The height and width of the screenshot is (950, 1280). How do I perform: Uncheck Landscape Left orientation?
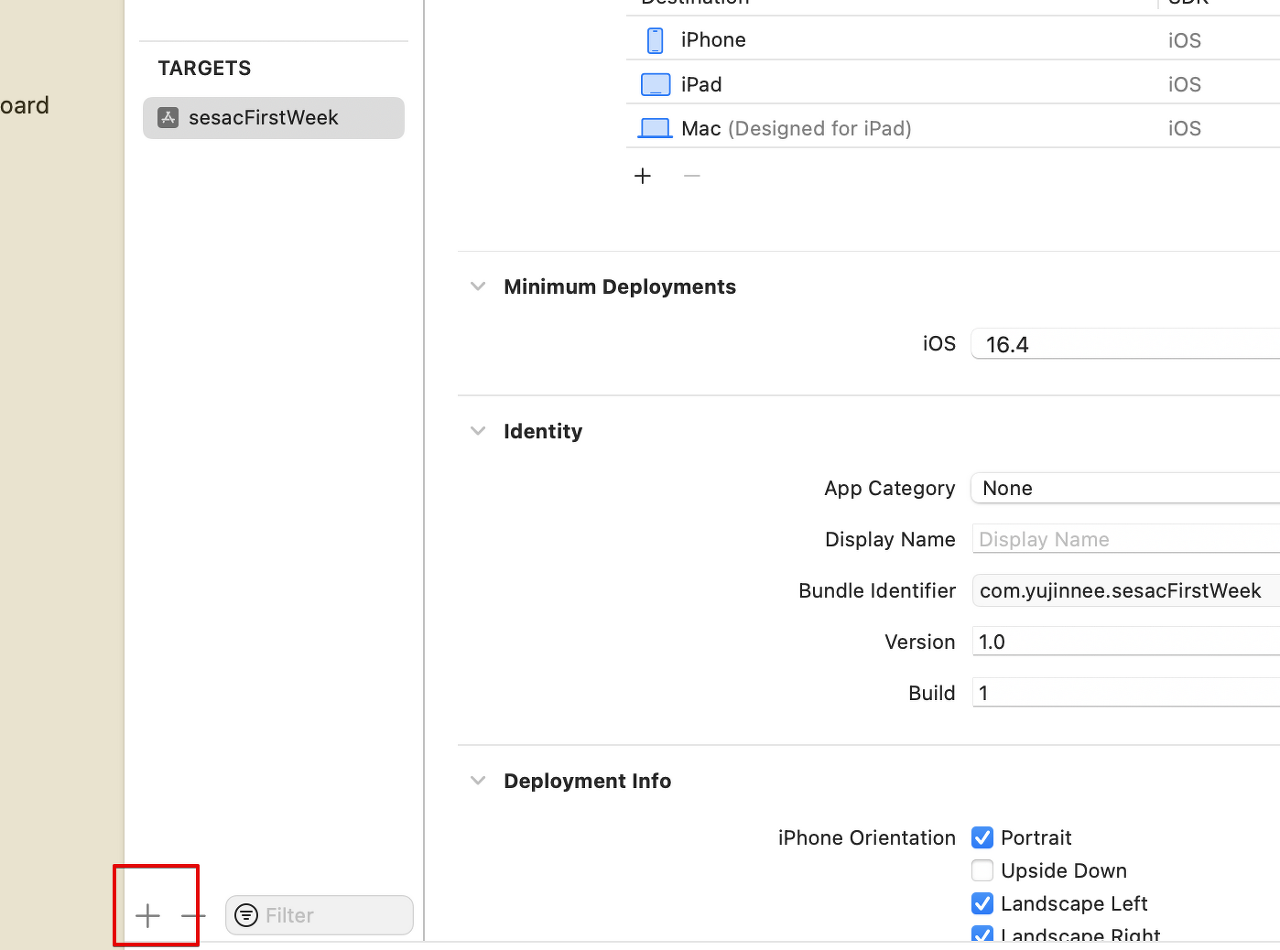[x=983, y=904]
